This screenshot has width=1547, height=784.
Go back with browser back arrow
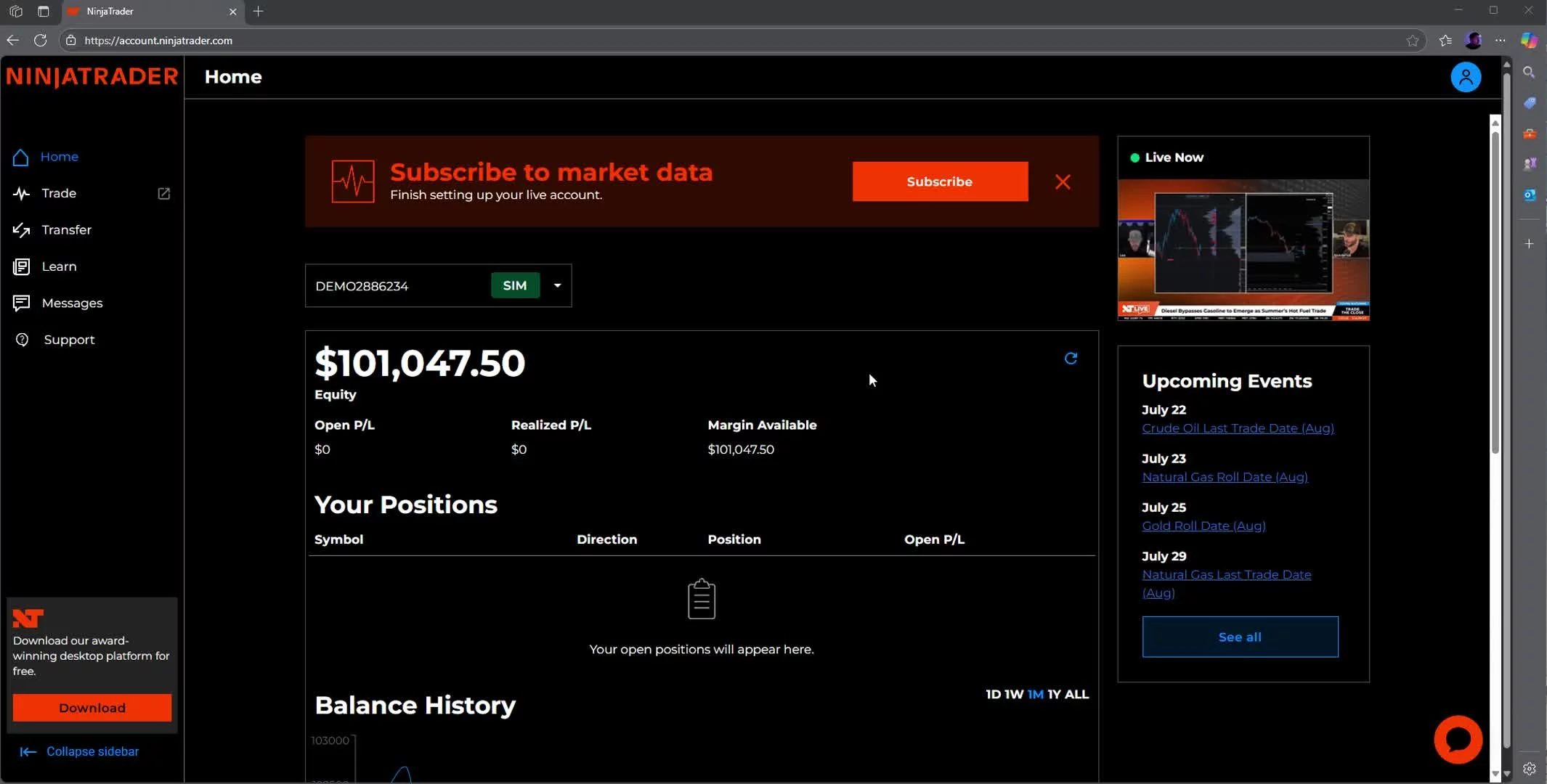tap(13, 41)
